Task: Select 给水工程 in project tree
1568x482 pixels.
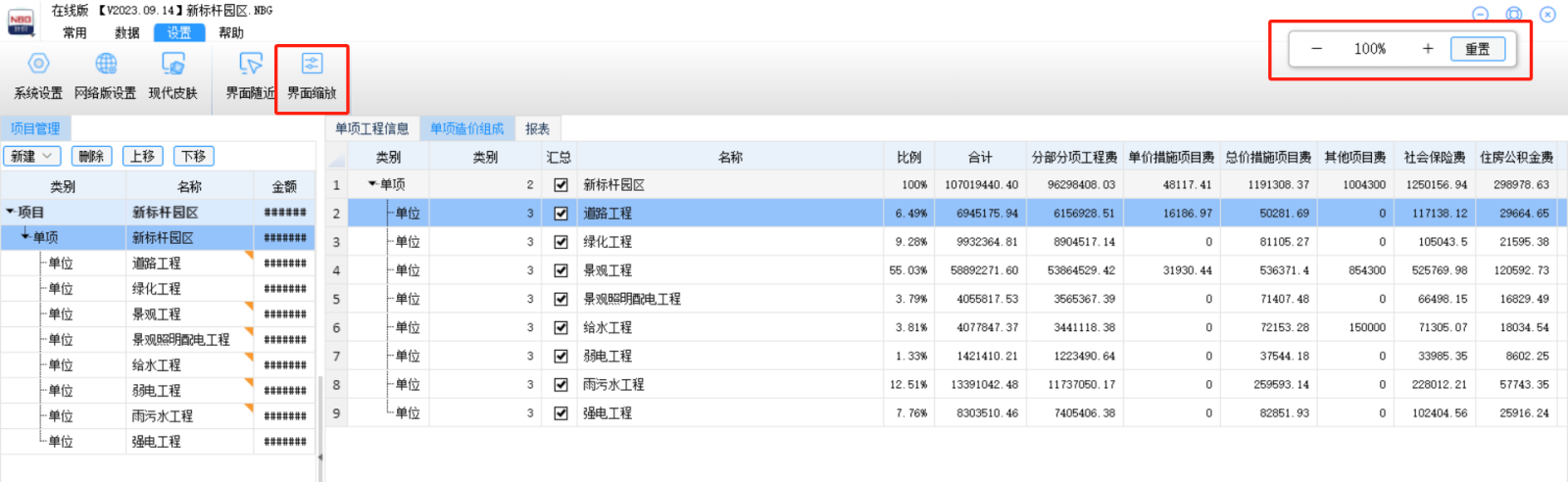Action: 157,365
